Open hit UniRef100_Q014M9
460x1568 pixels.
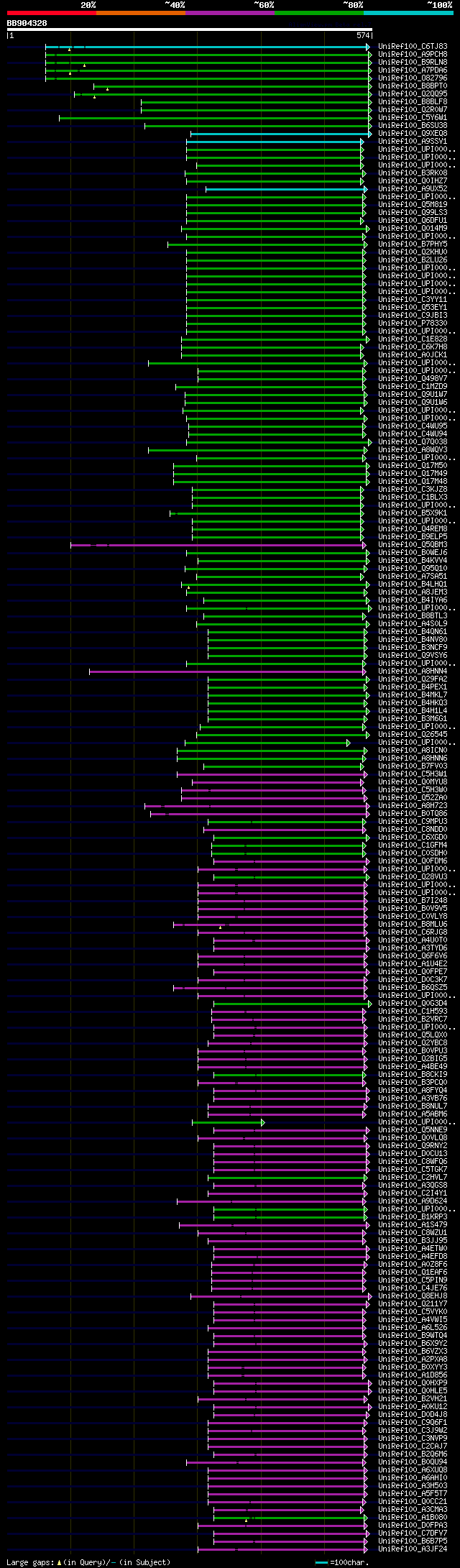pos(413,228)
